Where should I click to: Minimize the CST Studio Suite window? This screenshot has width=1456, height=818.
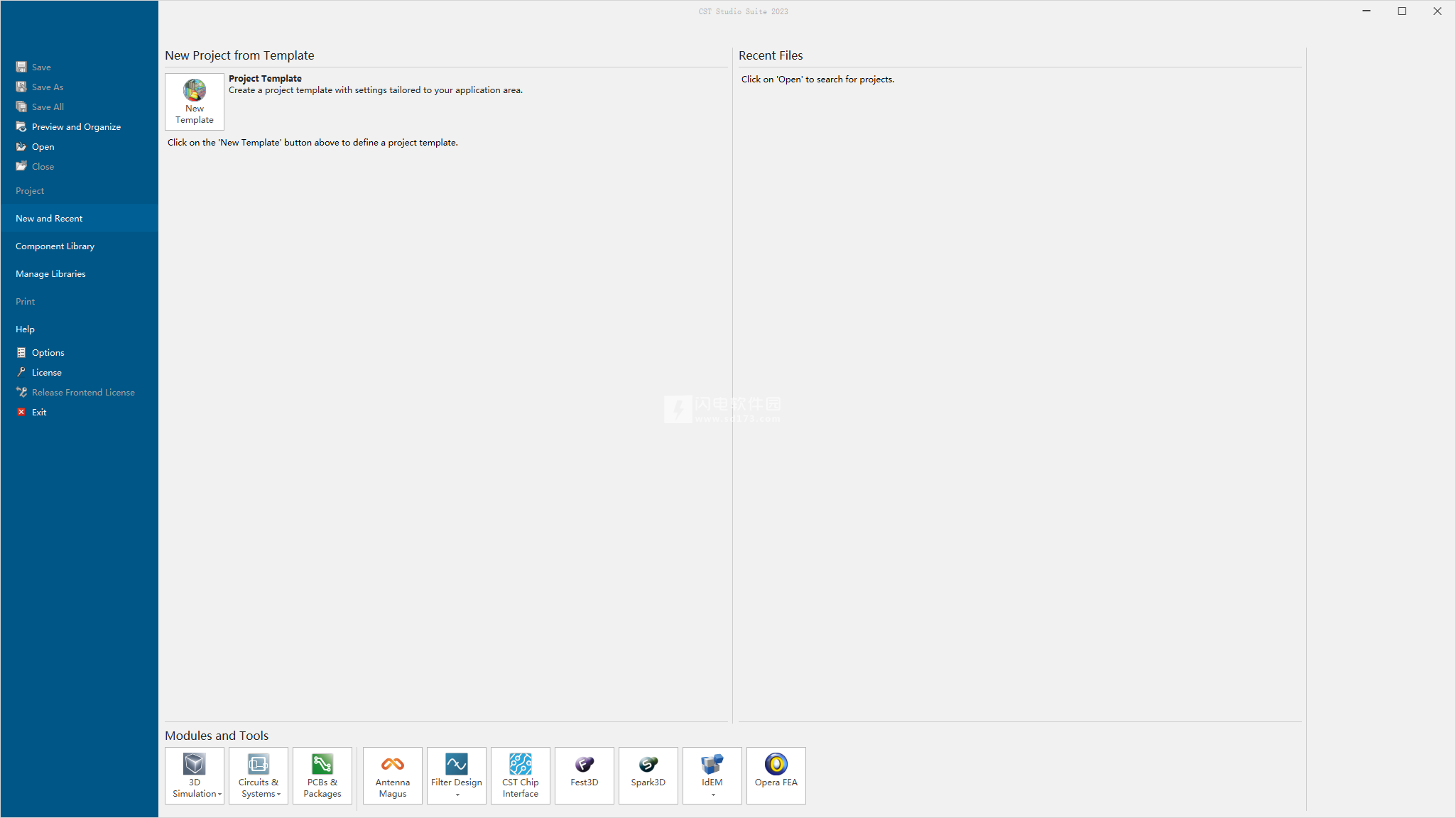point(1367,11)
